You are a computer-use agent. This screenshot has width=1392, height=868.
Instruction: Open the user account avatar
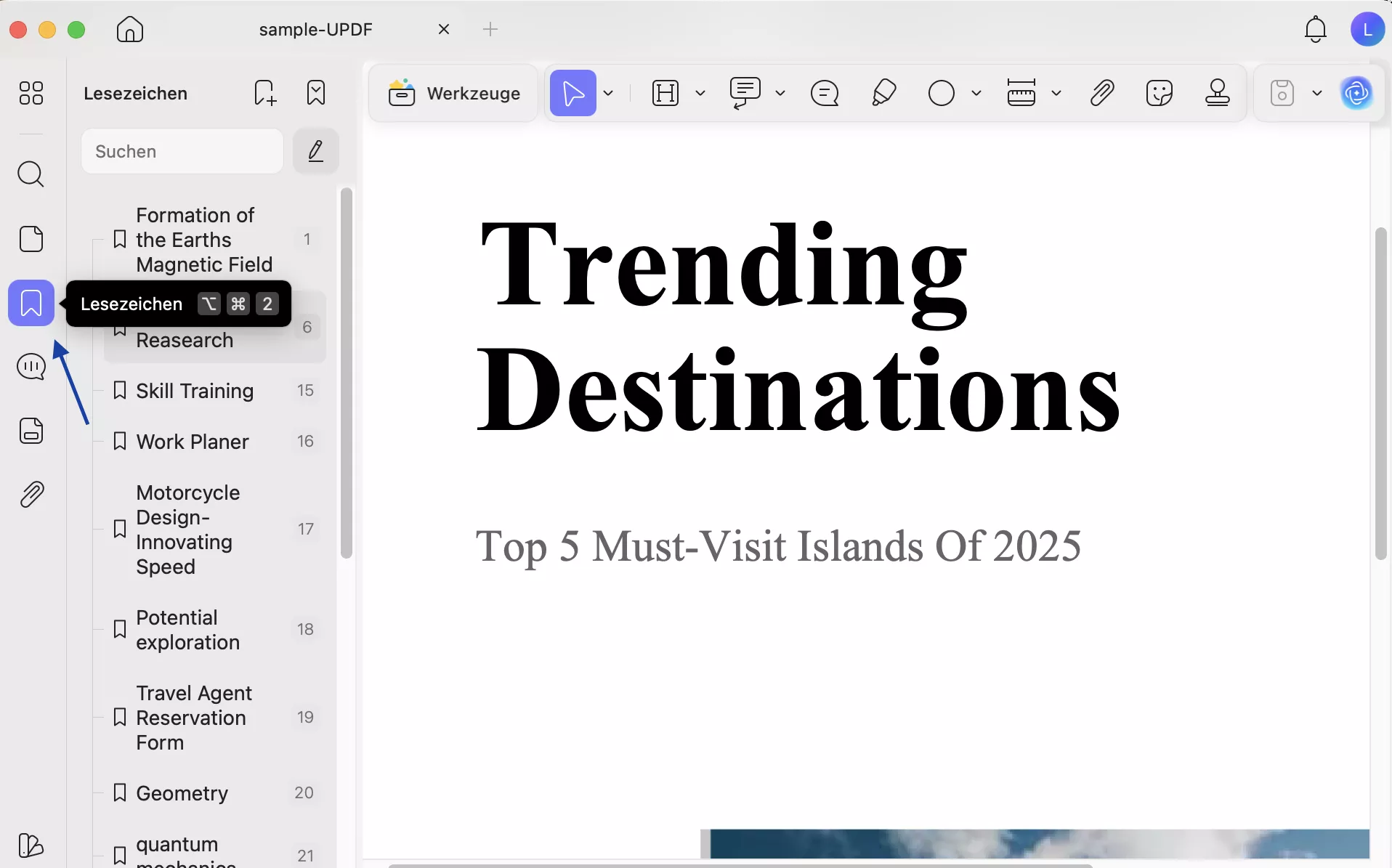click(x=1367, y=29)
